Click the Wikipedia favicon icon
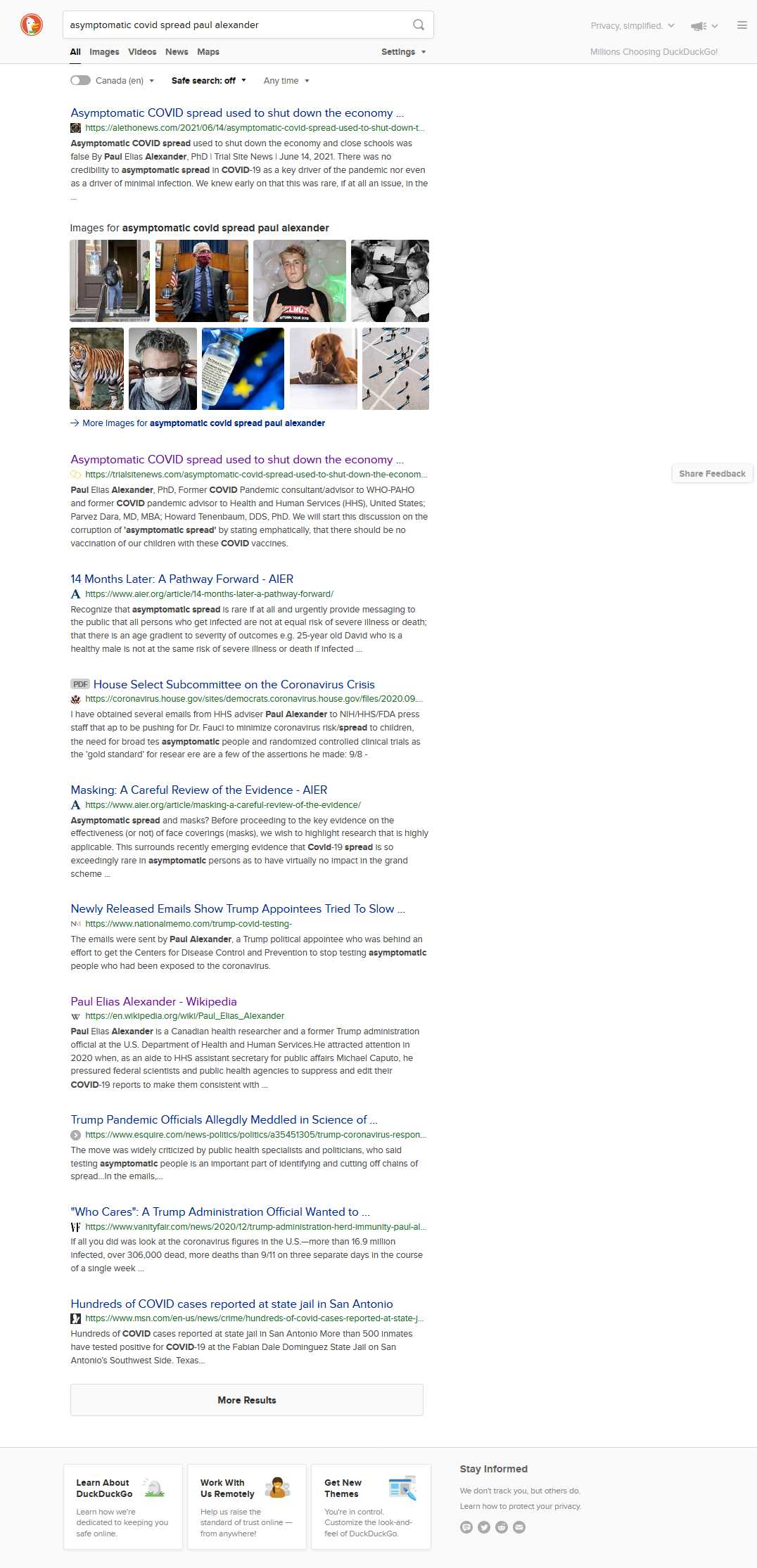 click(x=75, y=1016)
